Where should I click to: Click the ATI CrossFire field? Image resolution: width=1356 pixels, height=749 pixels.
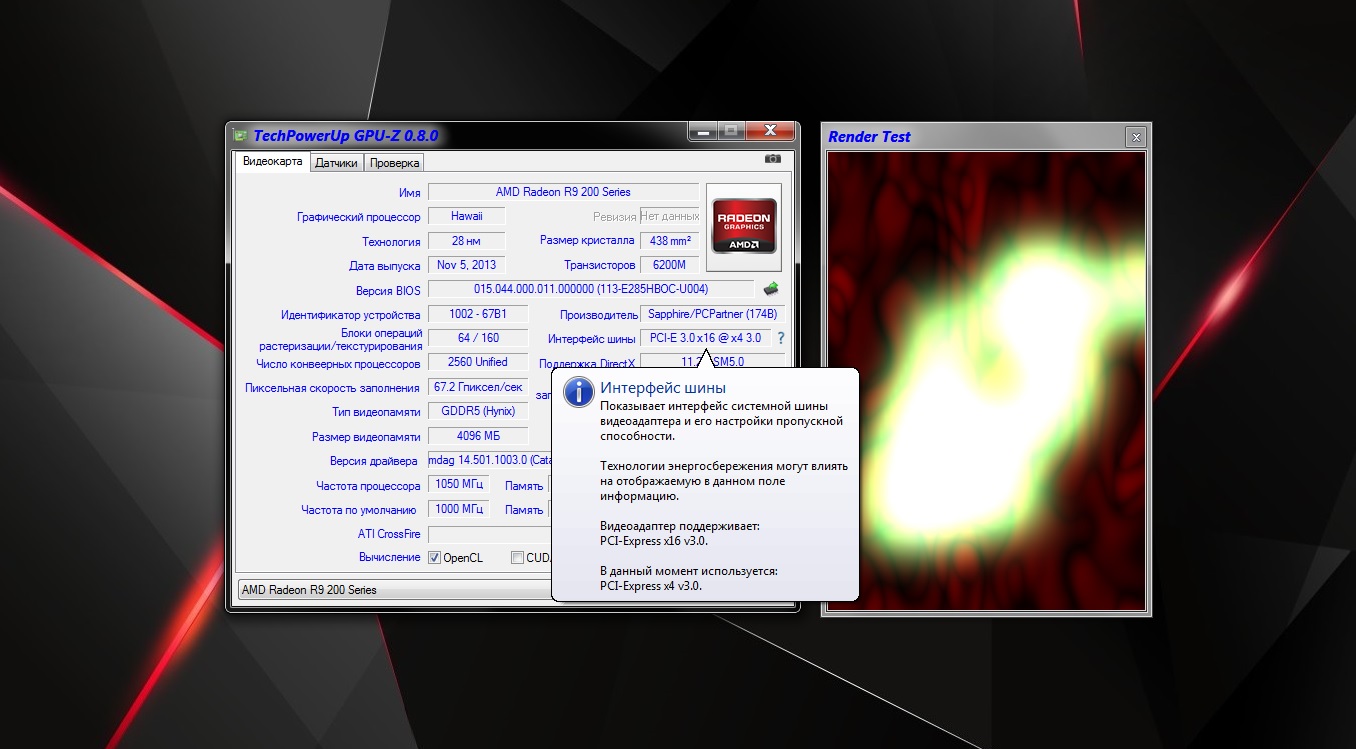[x=490, y=534]
